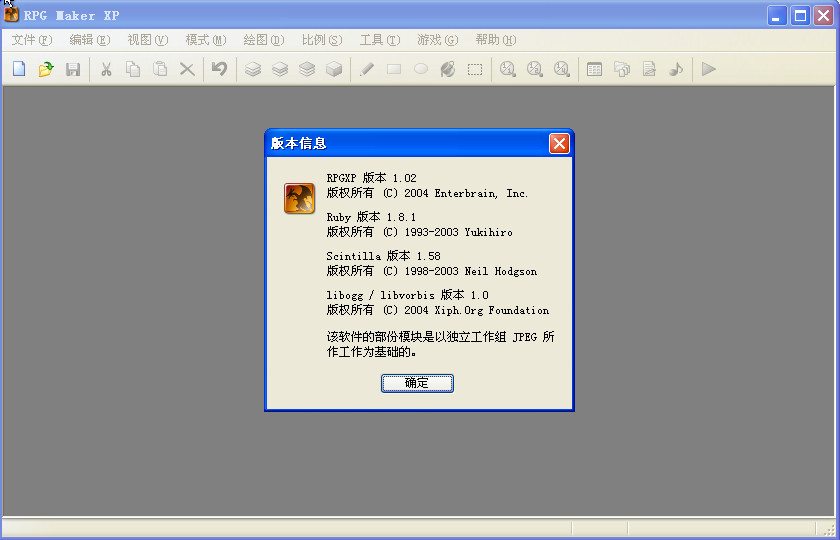Image resolution: width=840 pixels, height=540 pixels.
Task: Click the 'Ruby 版本 1.8.1' text
Action: coord(371,217)
